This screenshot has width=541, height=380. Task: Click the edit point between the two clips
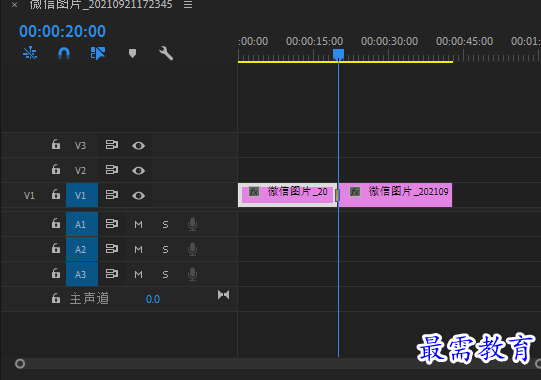pyautogui.click(x=338, y=195)
